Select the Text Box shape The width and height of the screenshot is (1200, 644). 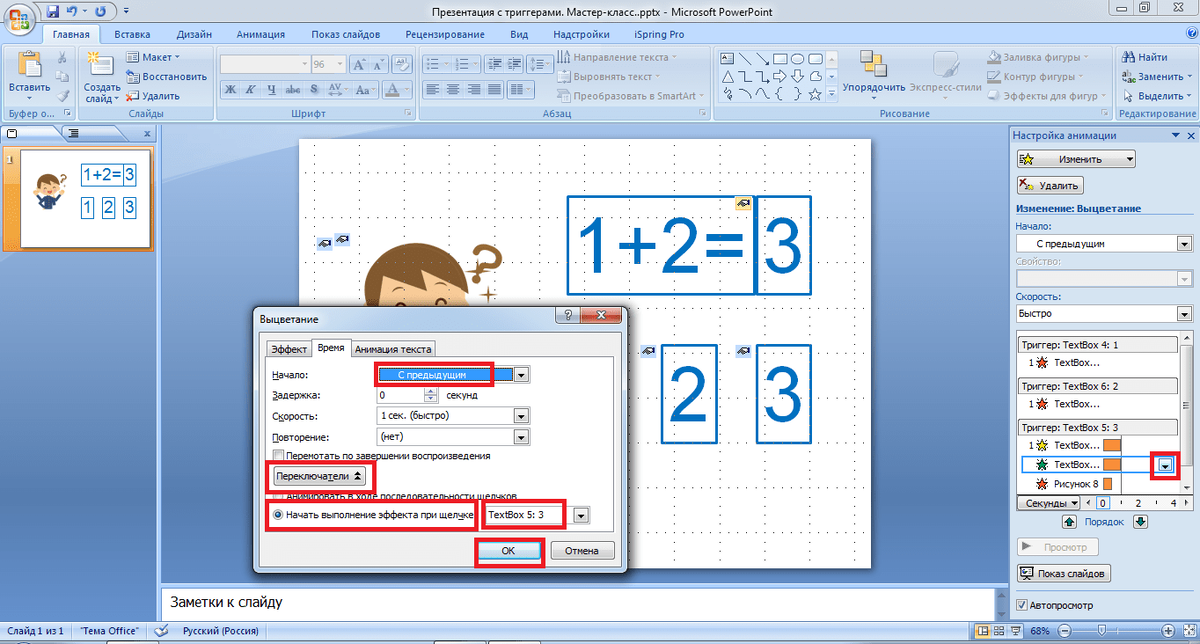click(x=728, y=58)
